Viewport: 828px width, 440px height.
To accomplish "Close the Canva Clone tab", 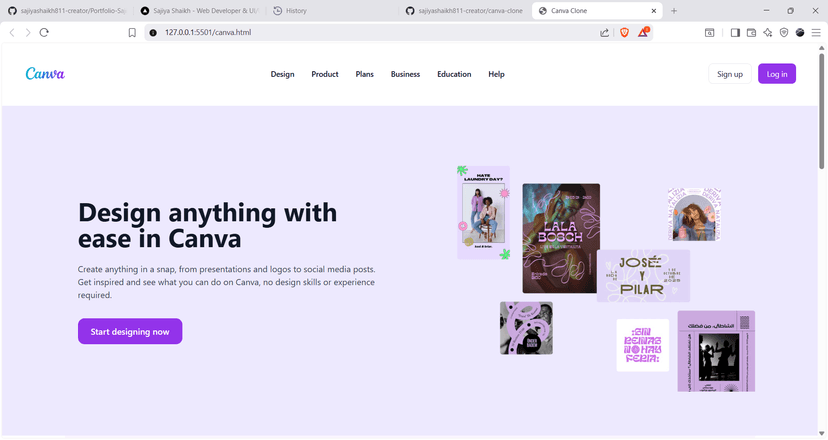I will [654, 11].
